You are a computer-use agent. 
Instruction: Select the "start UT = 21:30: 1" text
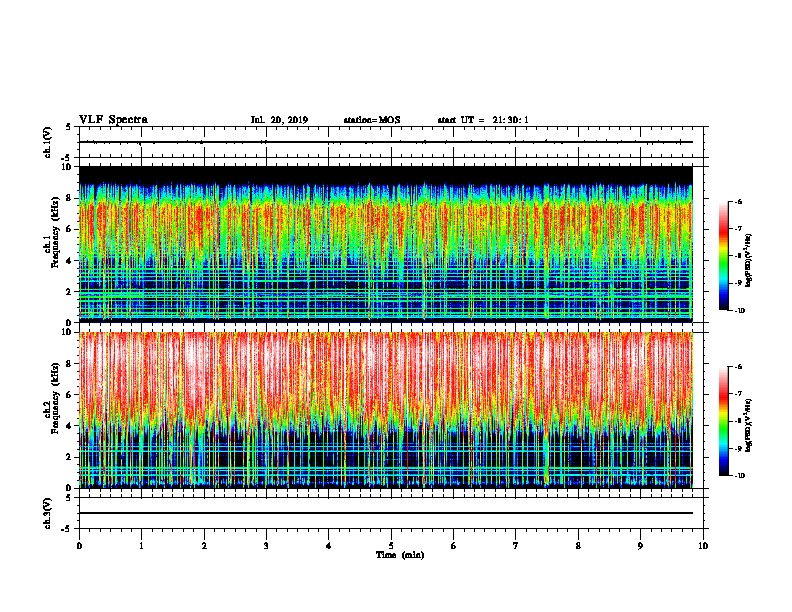(x=483, y=120)
